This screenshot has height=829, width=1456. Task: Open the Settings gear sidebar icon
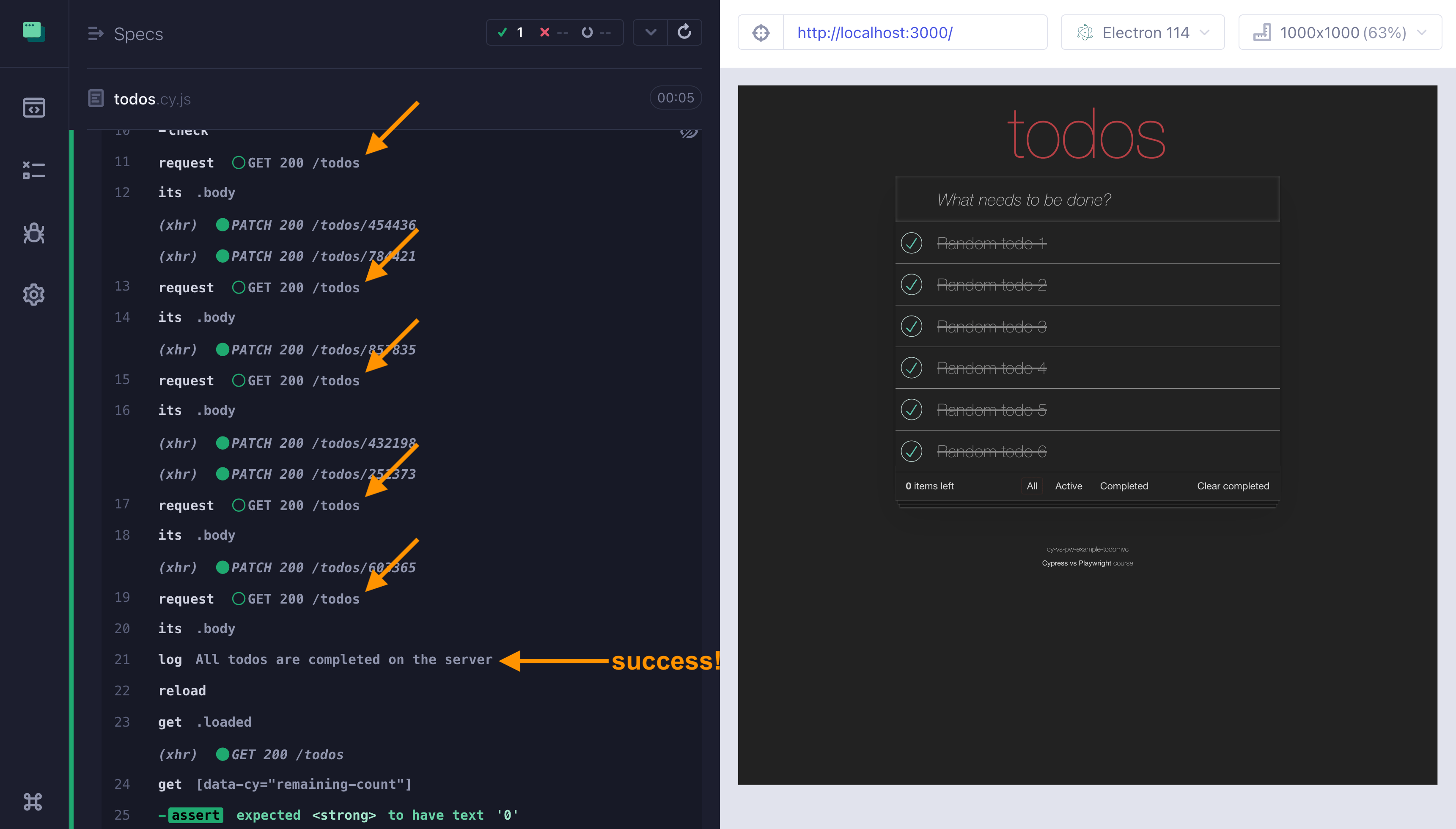33,294
